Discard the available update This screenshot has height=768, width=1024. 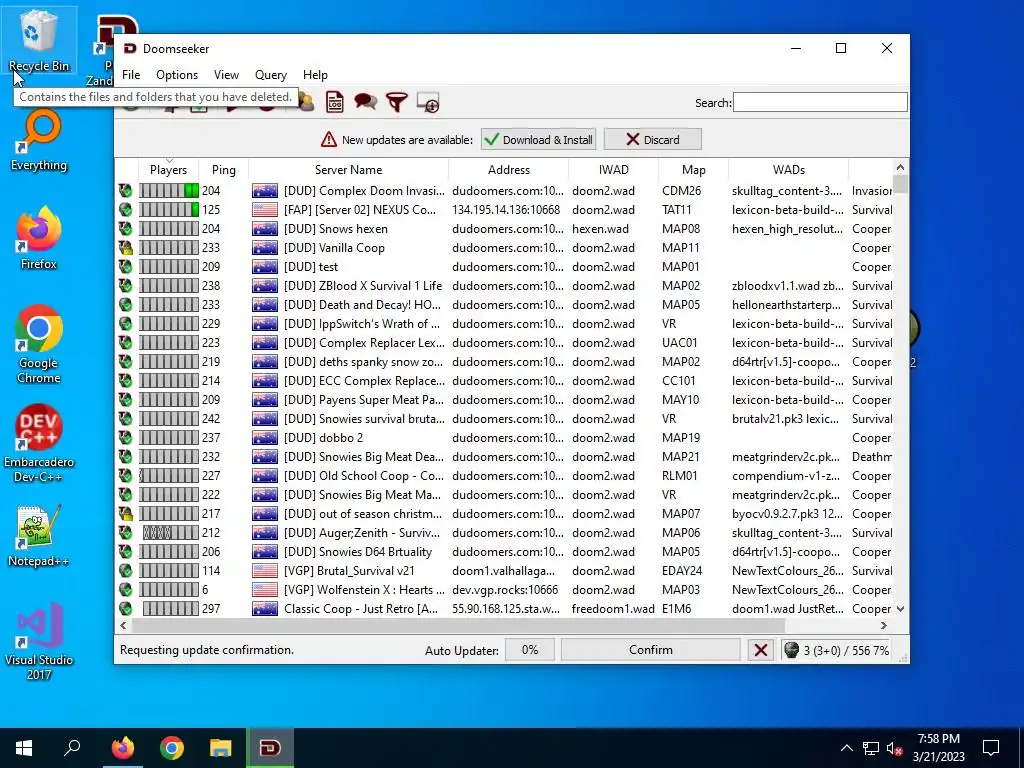(x=652, y=140)
